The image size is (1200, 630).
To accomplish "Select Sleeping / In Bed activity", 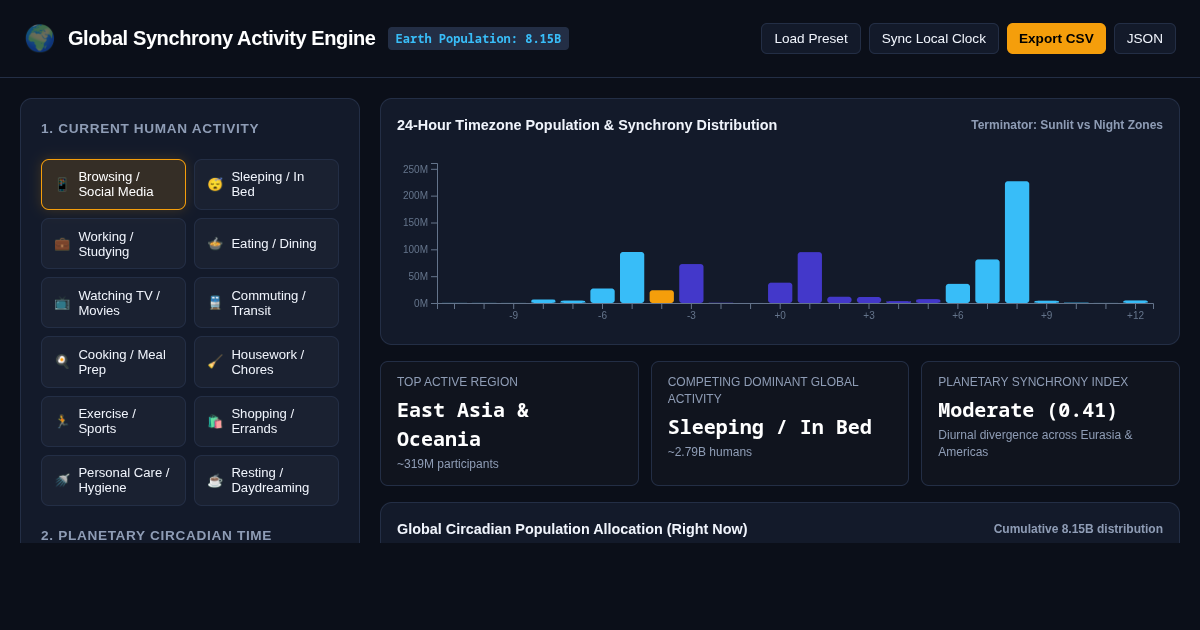I will point(266,185).
